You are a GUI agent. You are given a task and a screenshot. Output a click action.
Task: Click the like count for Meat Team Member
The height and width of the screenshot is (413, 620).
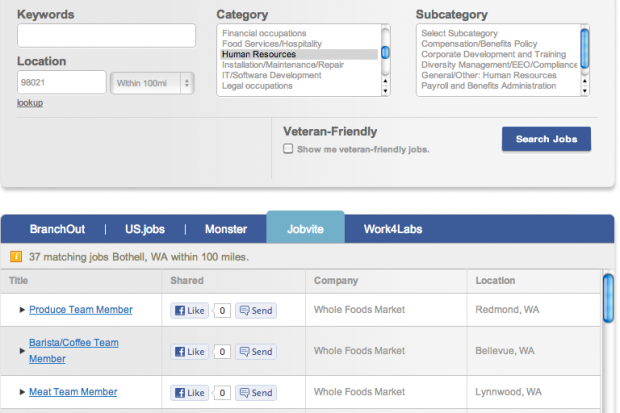click(x=222, y=393)
